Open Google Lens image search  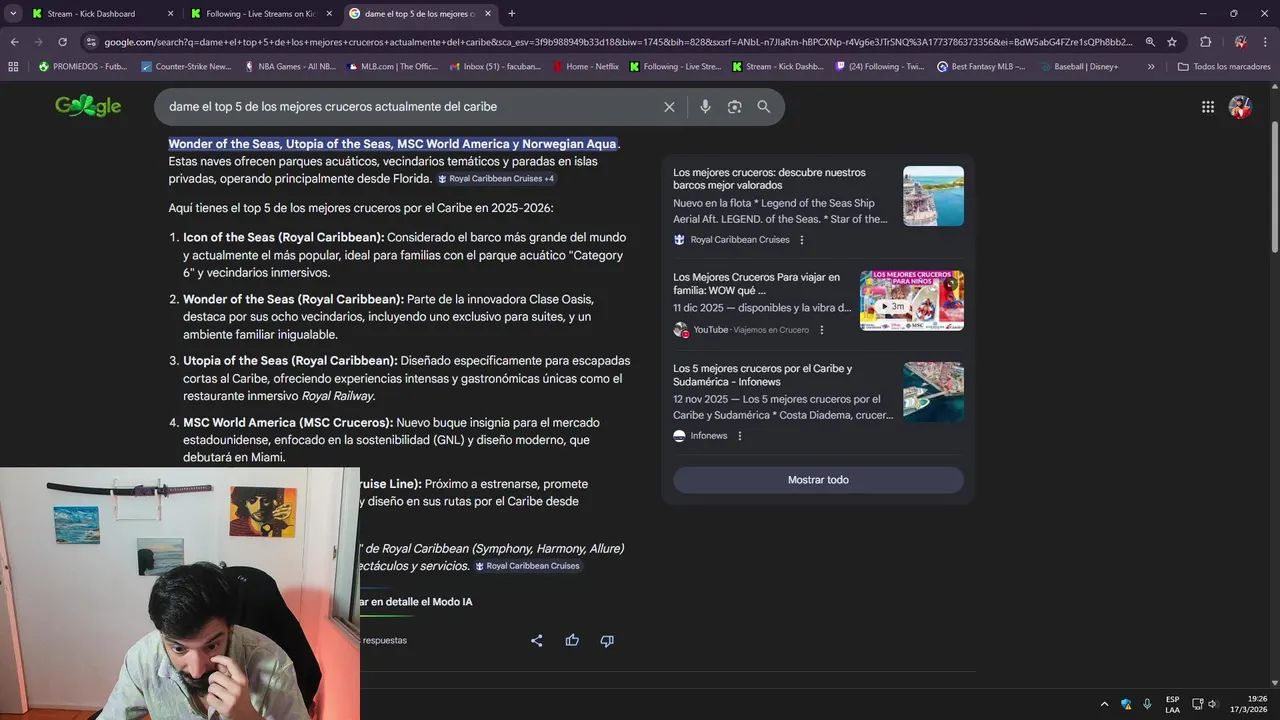(735, 107)
